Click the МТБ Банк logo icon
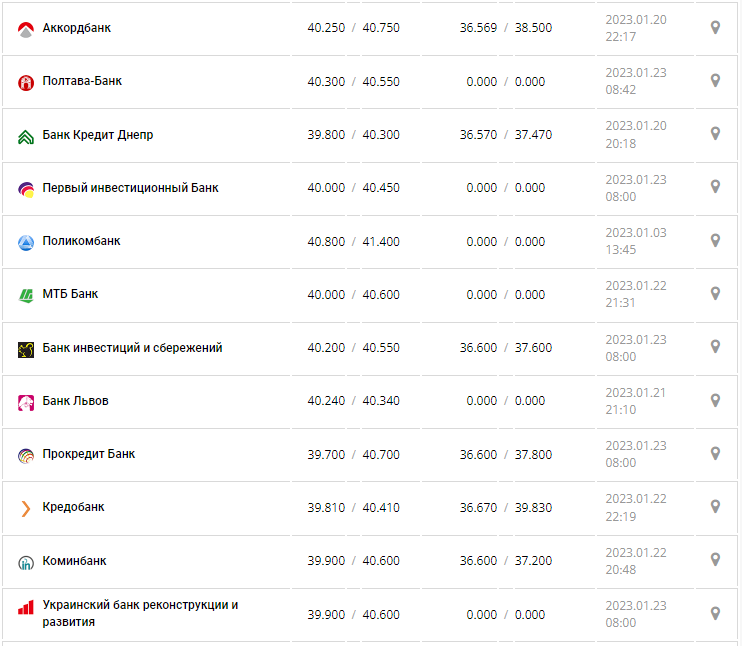This screenshot has width=742, height=646. pyautogui.click(x=26, y=295)
